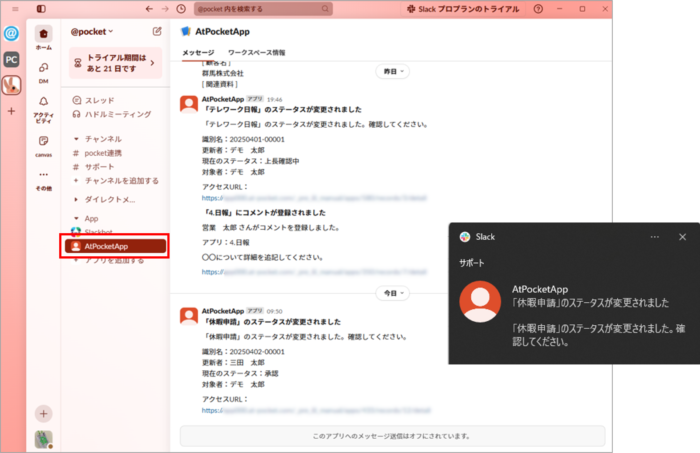Screen dimensions: 700x453
Task: Open the help question mark icon
Action: pyautogui.click(x=538, y=9)
